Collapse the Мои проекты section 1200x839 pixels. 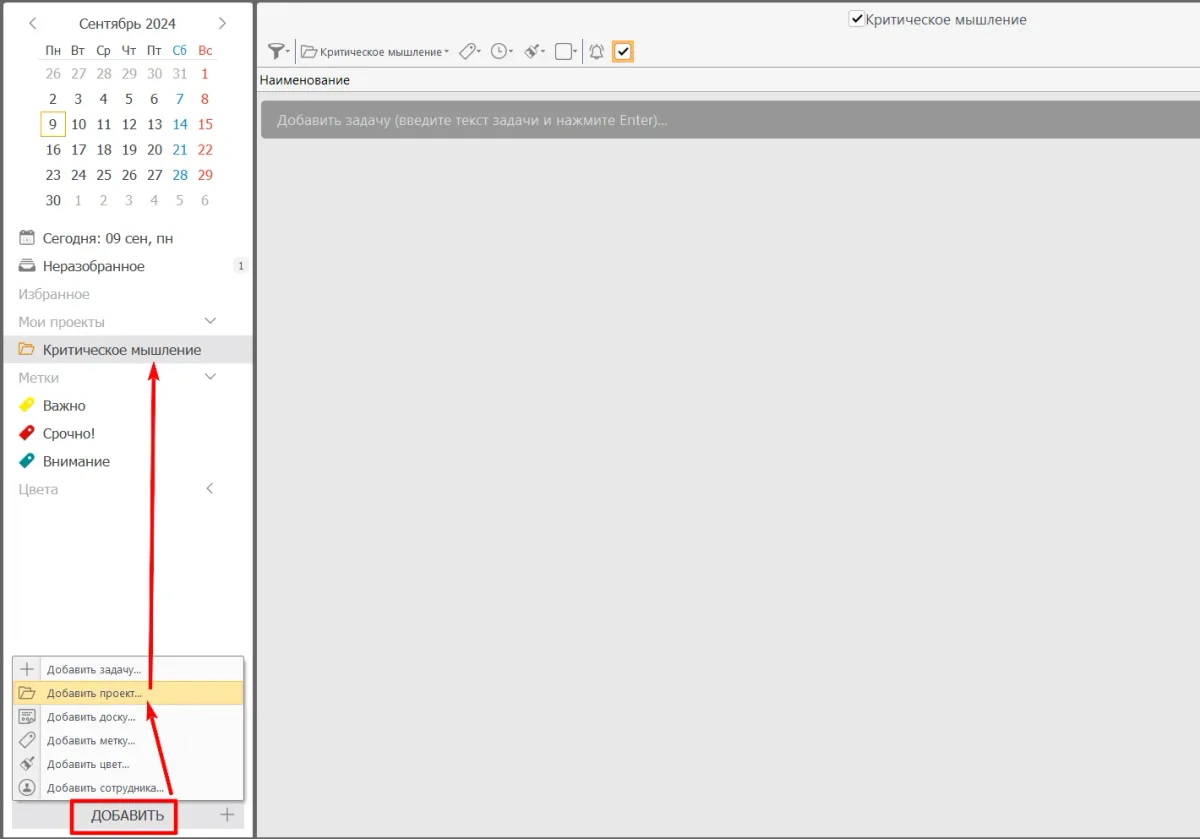210,322
